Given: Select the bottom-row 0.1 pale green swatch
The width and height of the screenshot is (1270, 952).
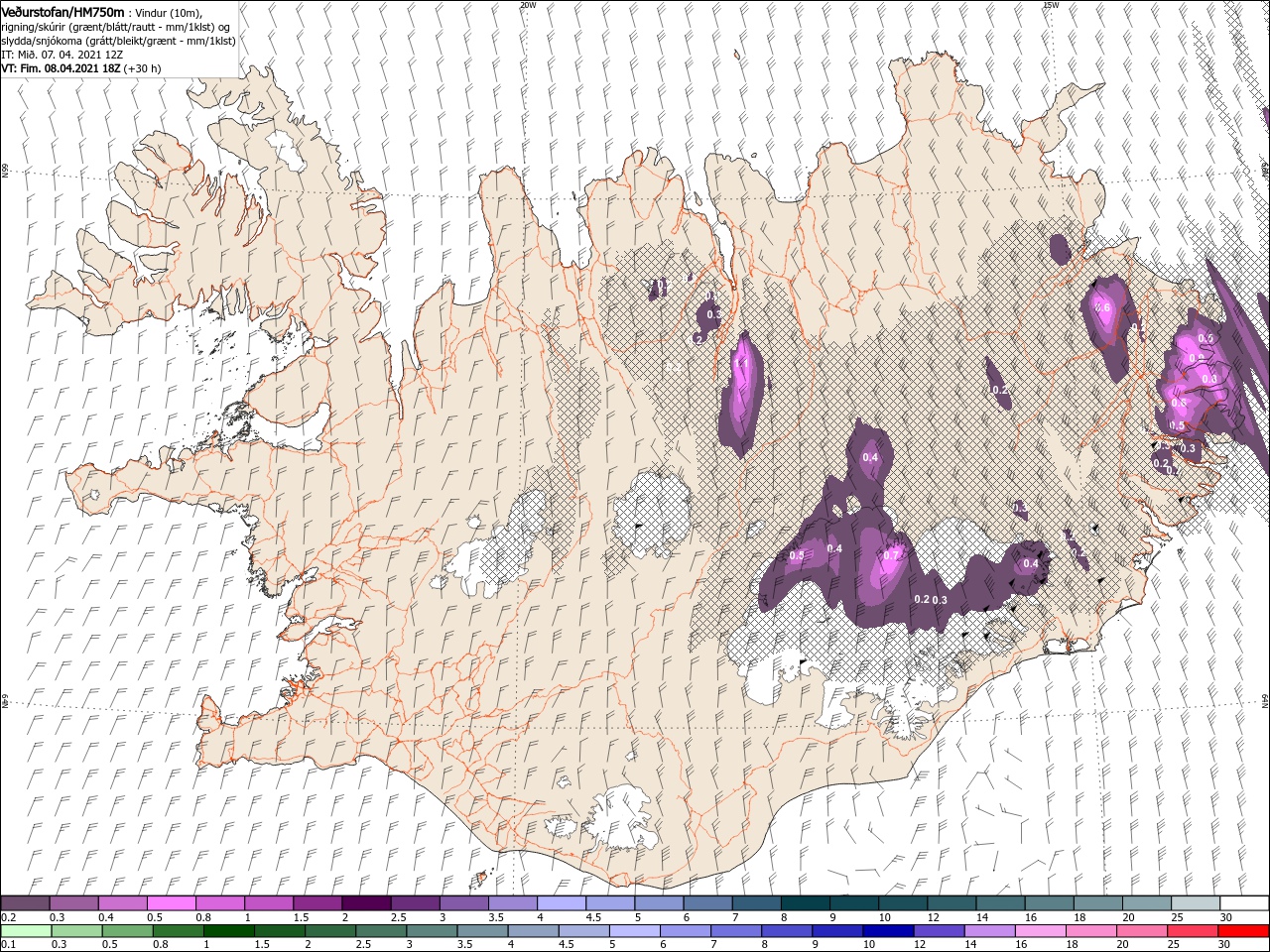Looking at the screenshot, I should point(26,931).
